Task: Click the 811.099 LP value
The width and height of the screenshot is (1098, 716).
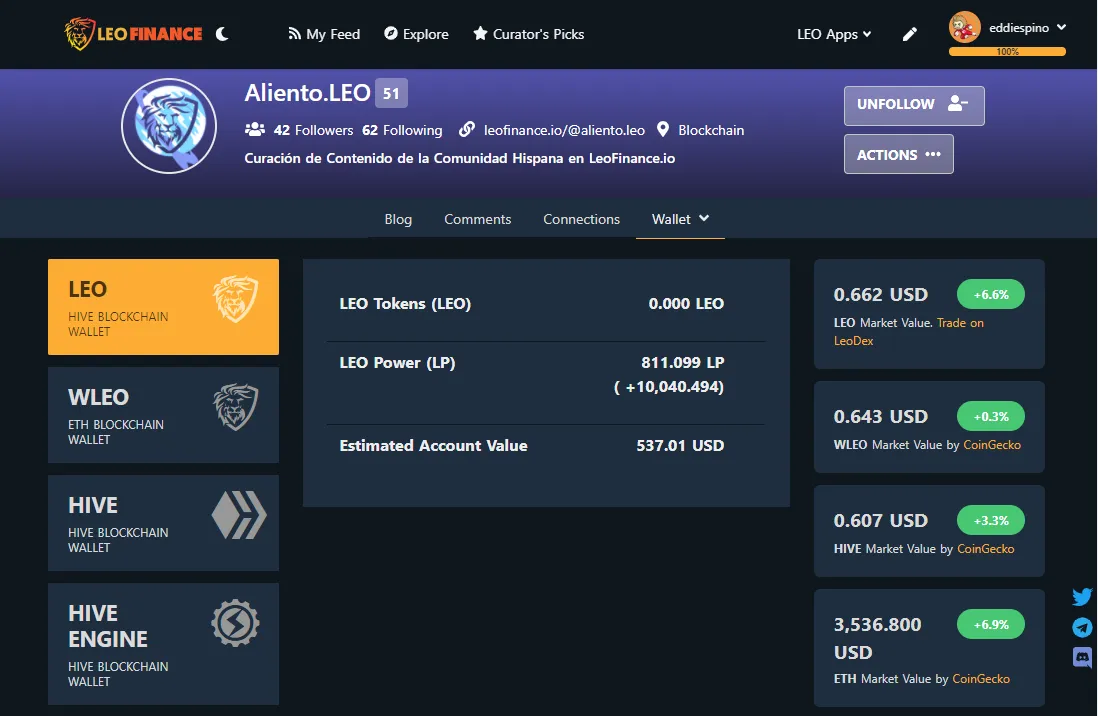Action: 682,362
